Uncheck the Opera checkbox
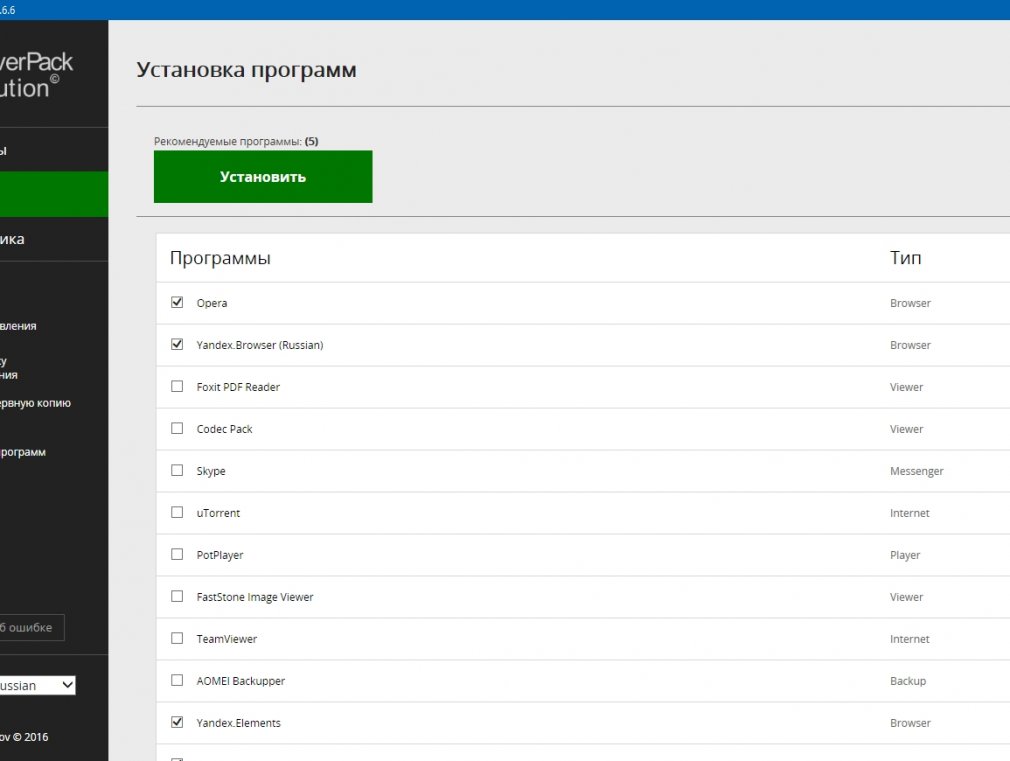 pyautogui.click(x=177, y=302)
